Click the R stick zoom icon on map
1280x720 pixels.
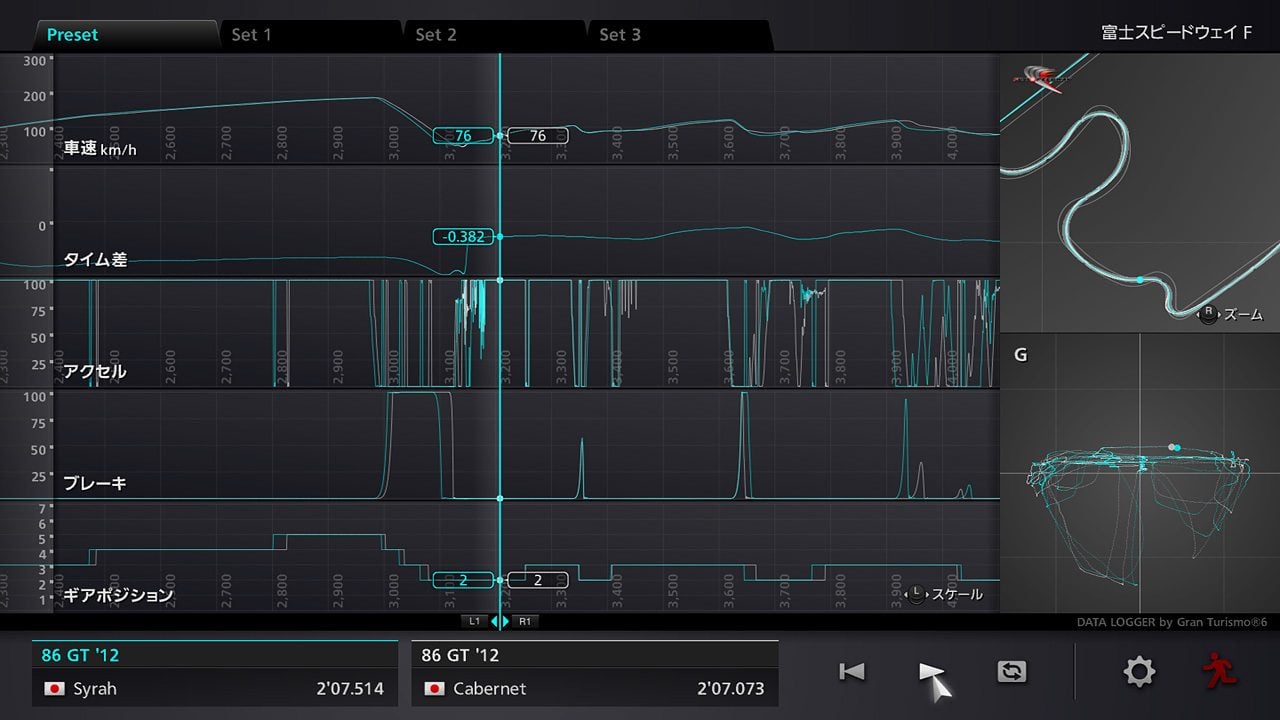(1208, 314)
